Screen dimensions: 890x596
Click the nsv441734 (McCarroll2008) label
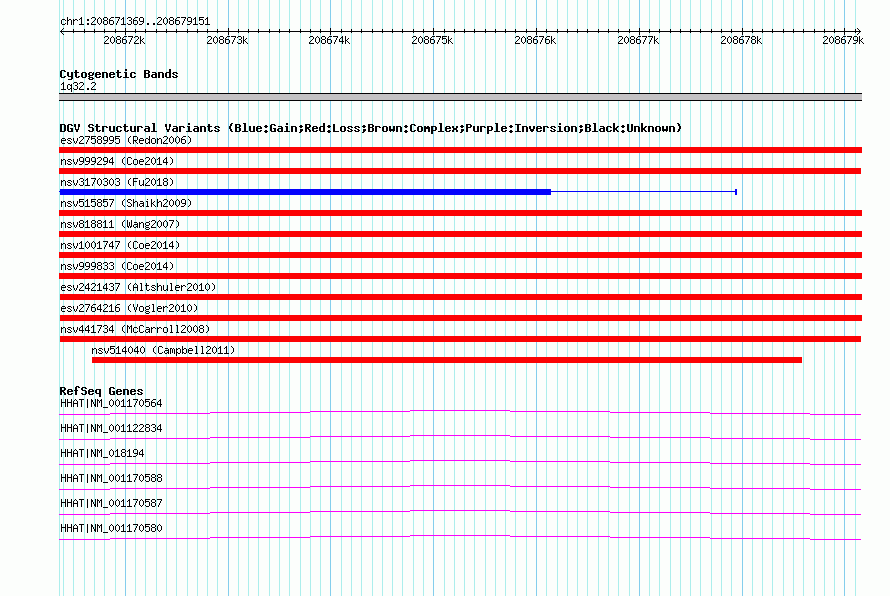[x=135, y=329]
